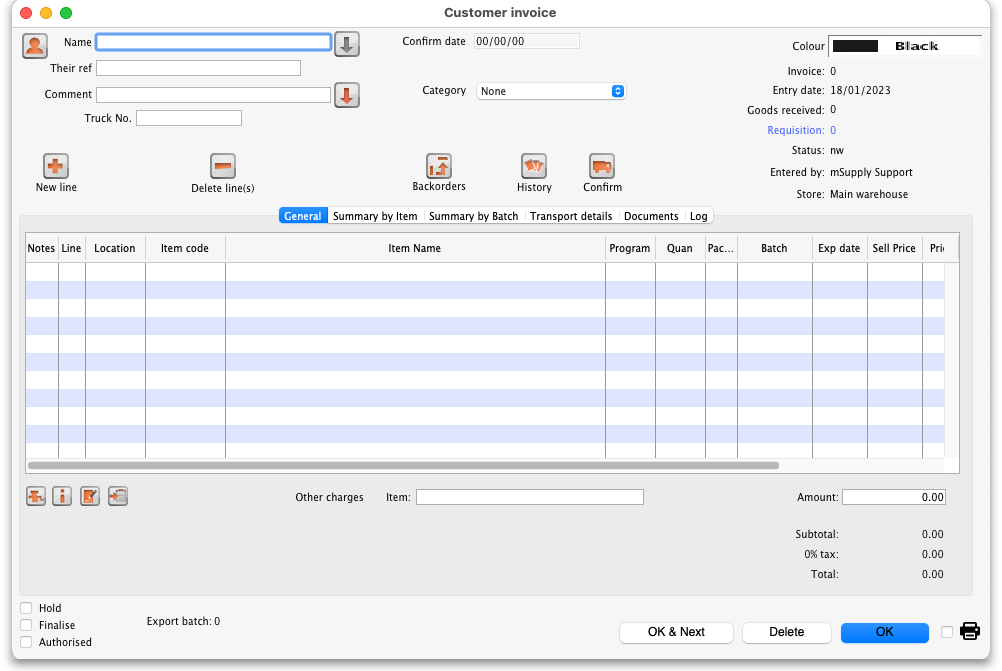Image resolution: width=1002 pixels, height=671 pixels.
Task: Open Backorders with its toolbar icon
Action: click(x=439, y=167)
